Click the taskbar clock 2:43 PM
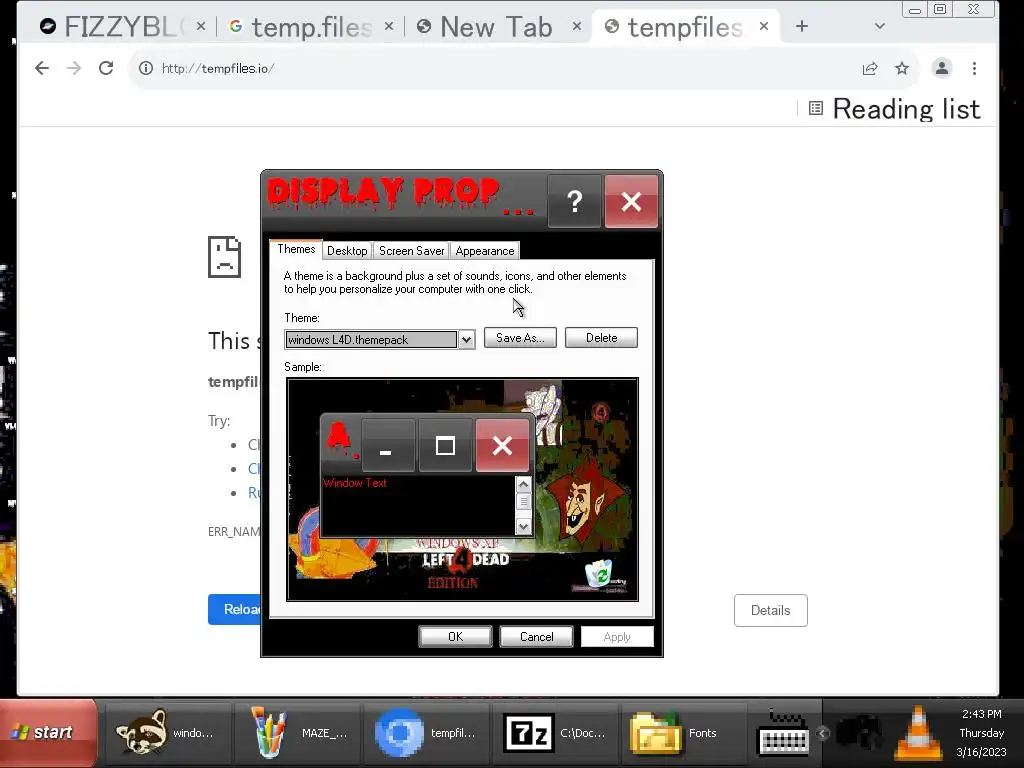Viewport: 1024px width, 768px height. 981,714
